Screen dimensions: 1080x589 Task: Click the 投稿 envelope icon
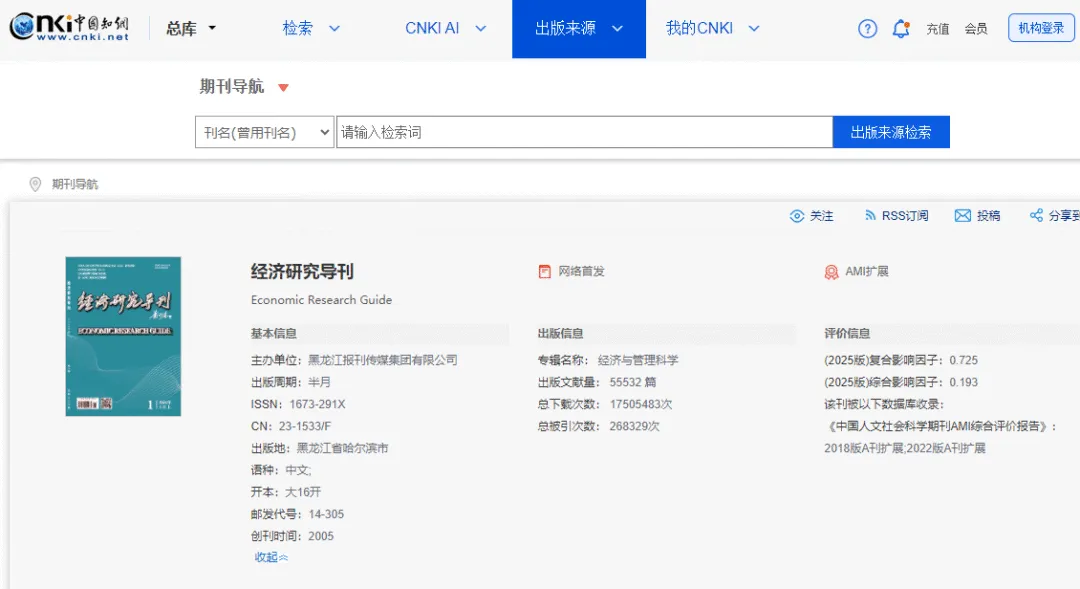point(962,216)
